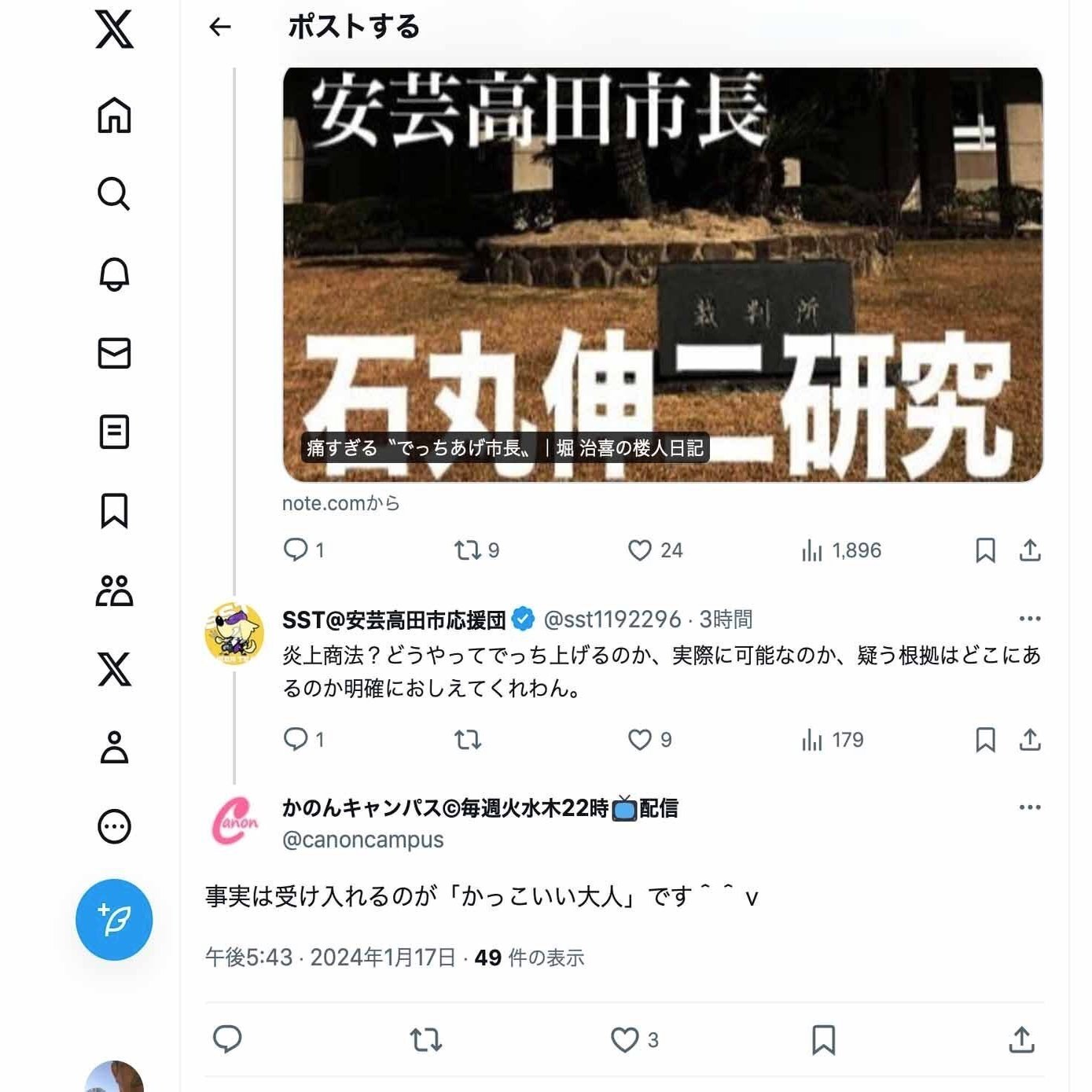Open the Search magnifier in sidebar

click(114, 193)
